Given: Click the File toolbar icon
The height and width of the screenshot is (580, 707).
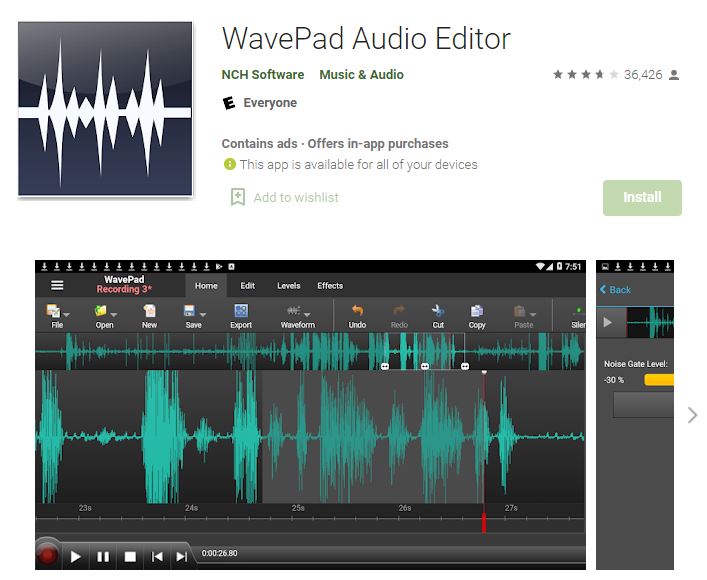Looking at the screenshot, I should point(53,311).
